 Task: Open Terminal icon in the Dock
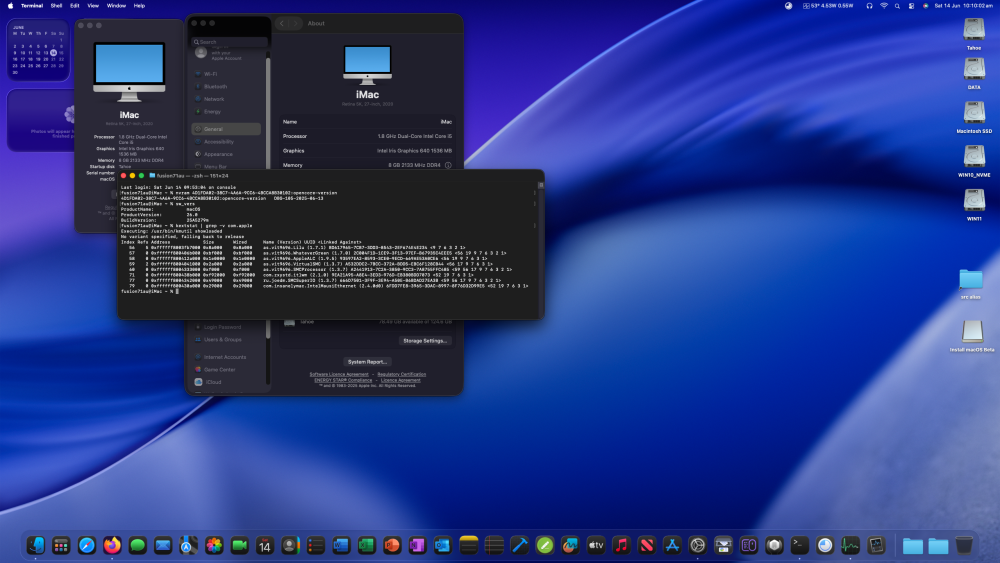pyautogui.click(x=799, y=545)
